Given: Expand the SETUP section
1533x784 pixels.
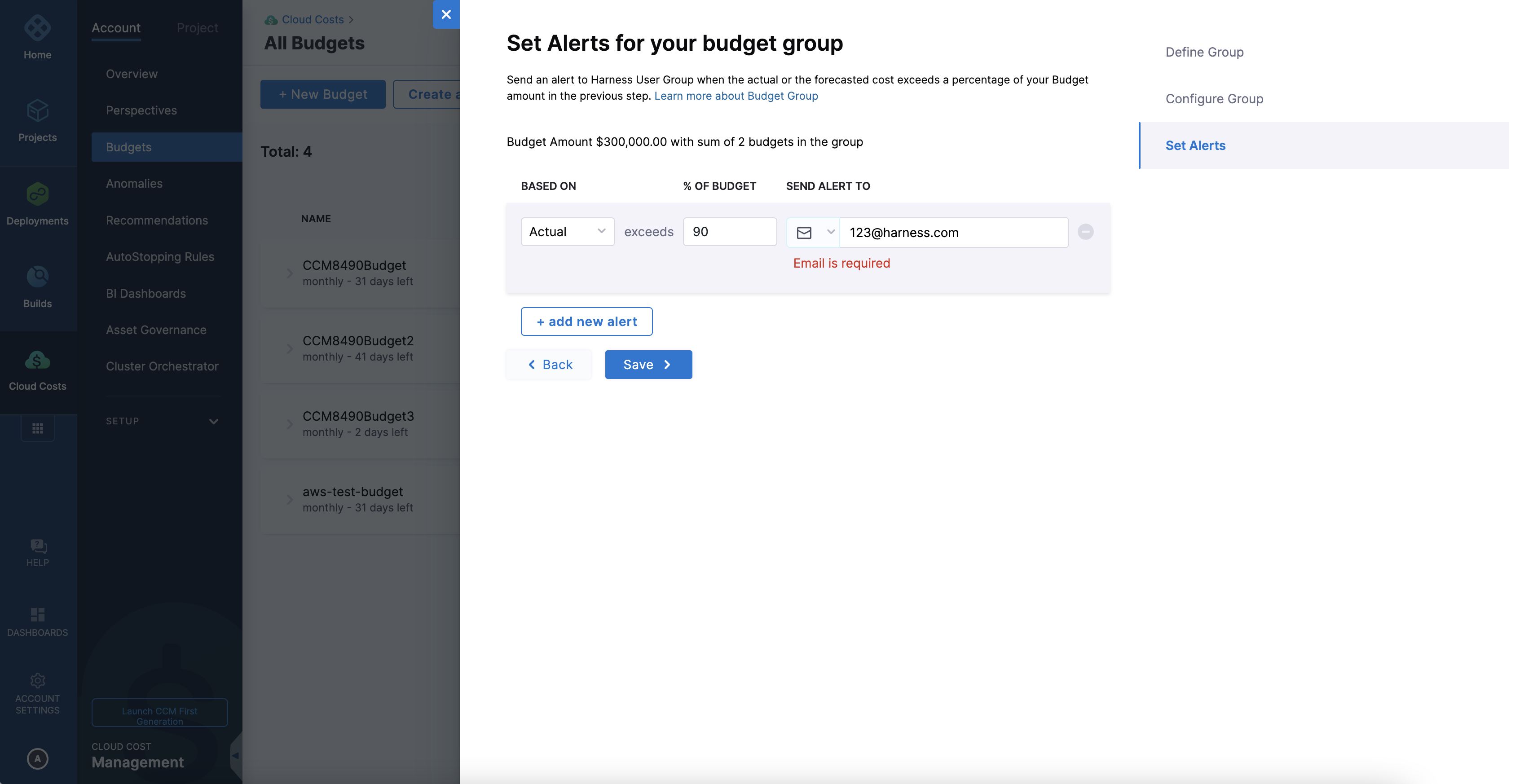Looking at the screenshot, I should point(163,421).
